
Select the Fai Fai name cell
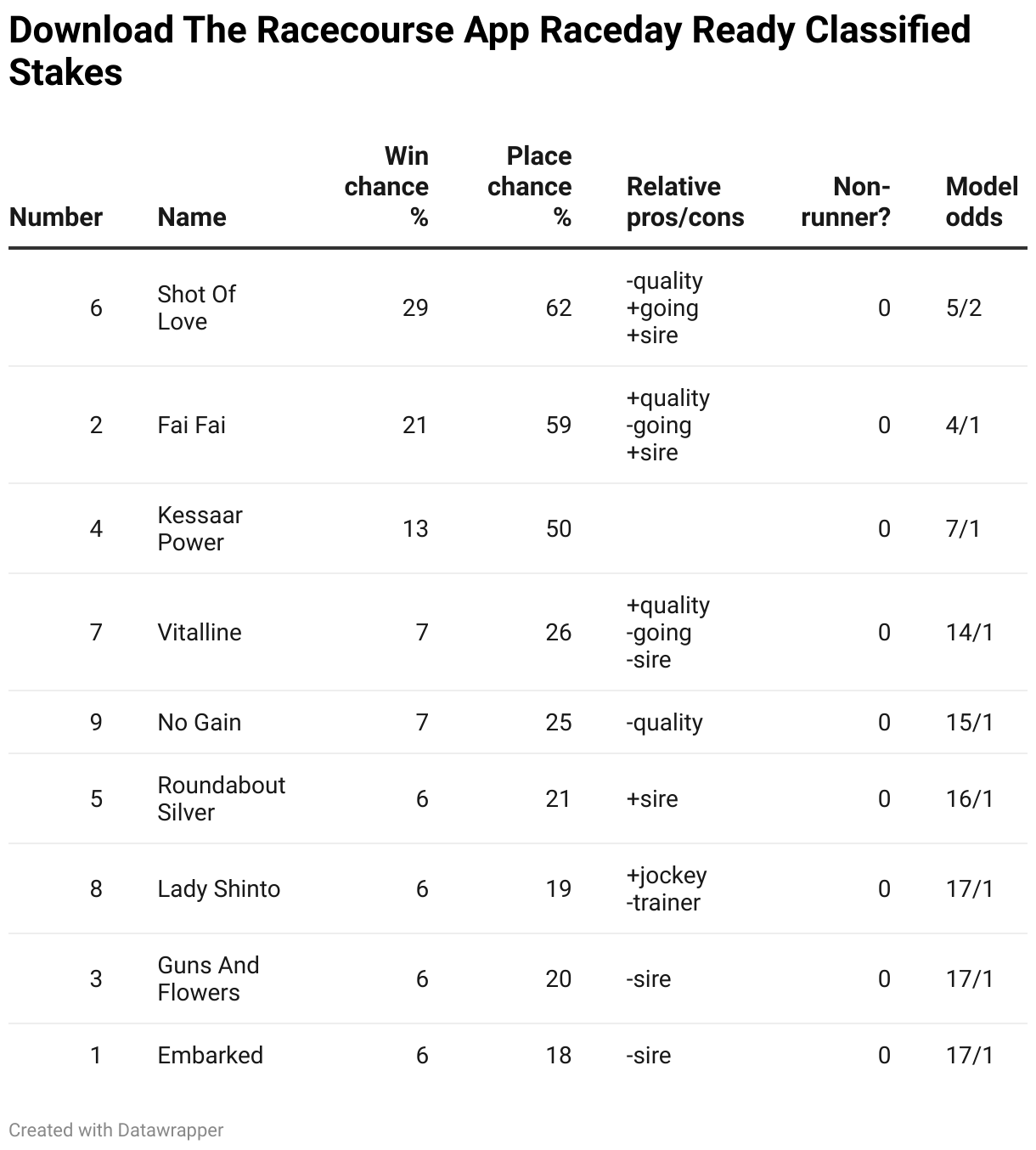click(x=192, y=425)
